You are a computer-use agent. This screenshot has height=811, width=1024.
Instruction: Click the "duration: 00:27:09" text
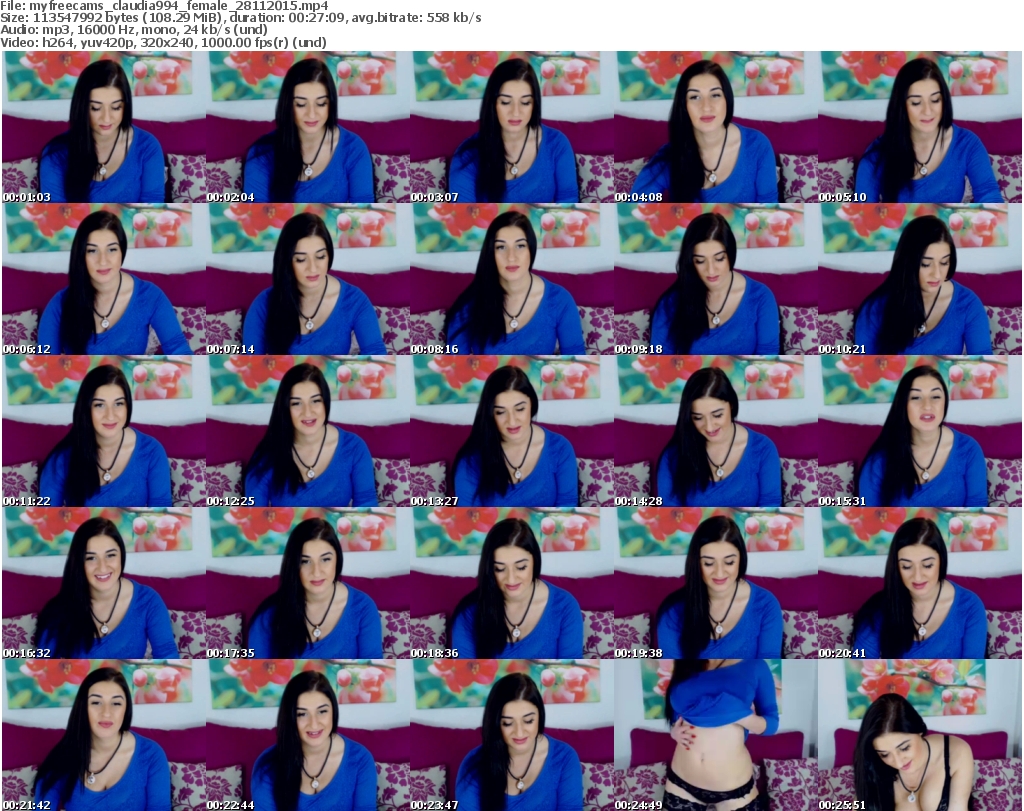pyautogui.click(x=287, y=18)
